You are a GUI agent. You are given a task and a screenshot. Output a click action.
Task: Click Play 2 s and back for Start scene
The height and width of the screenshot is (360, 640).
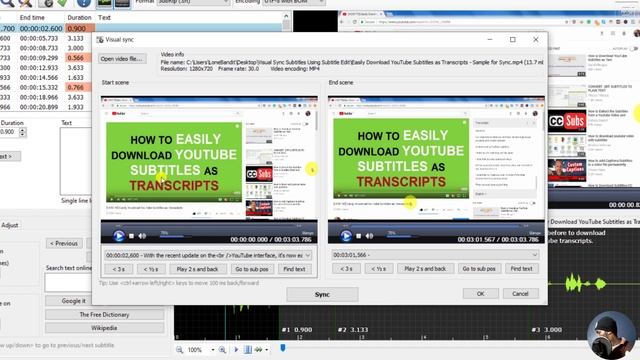pyautogui.click(x=198, y=269)
